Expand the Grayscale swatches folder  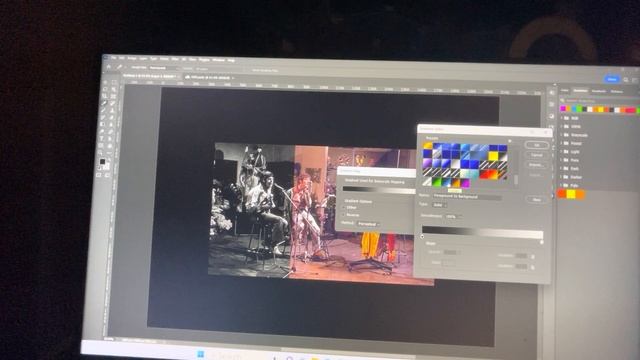pyautogui.click(x=561, y=135)
